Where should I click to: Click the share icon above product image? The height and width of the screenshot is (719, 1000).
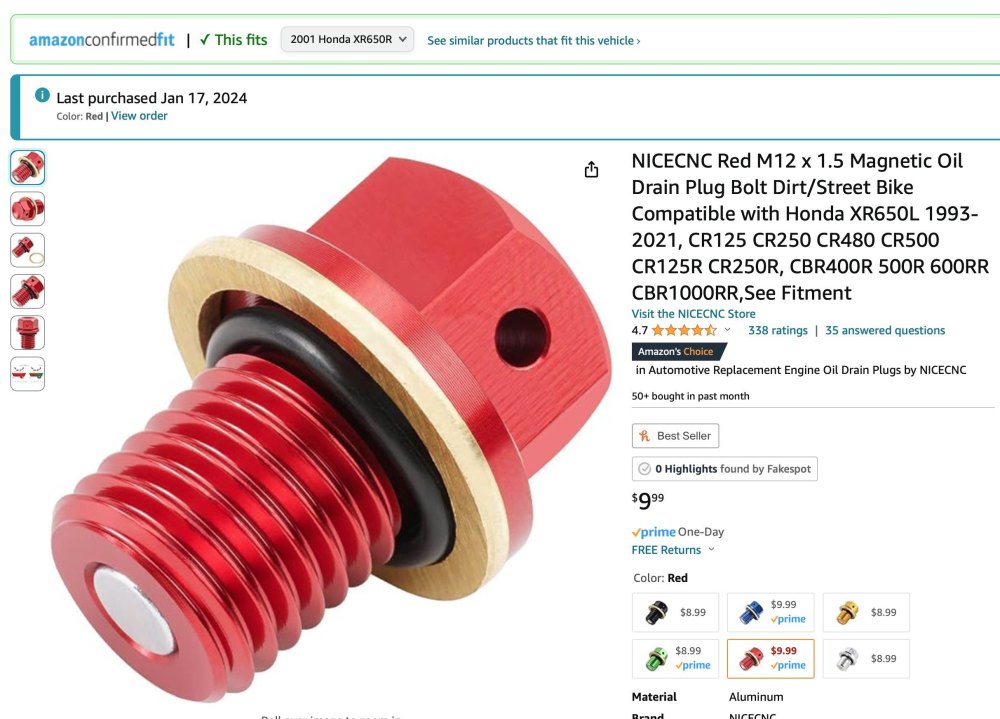[x=591, y=169]
